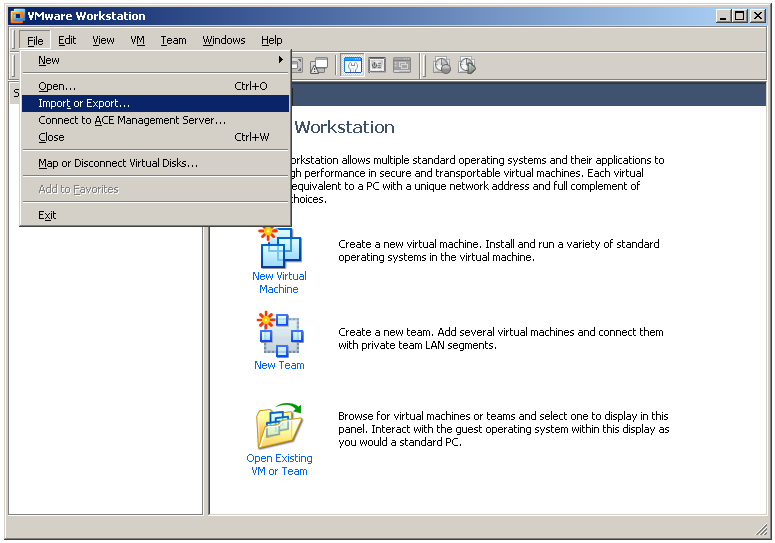The image size is (775, 543).
Task: Open the Team menu
Action: point(173,40)
